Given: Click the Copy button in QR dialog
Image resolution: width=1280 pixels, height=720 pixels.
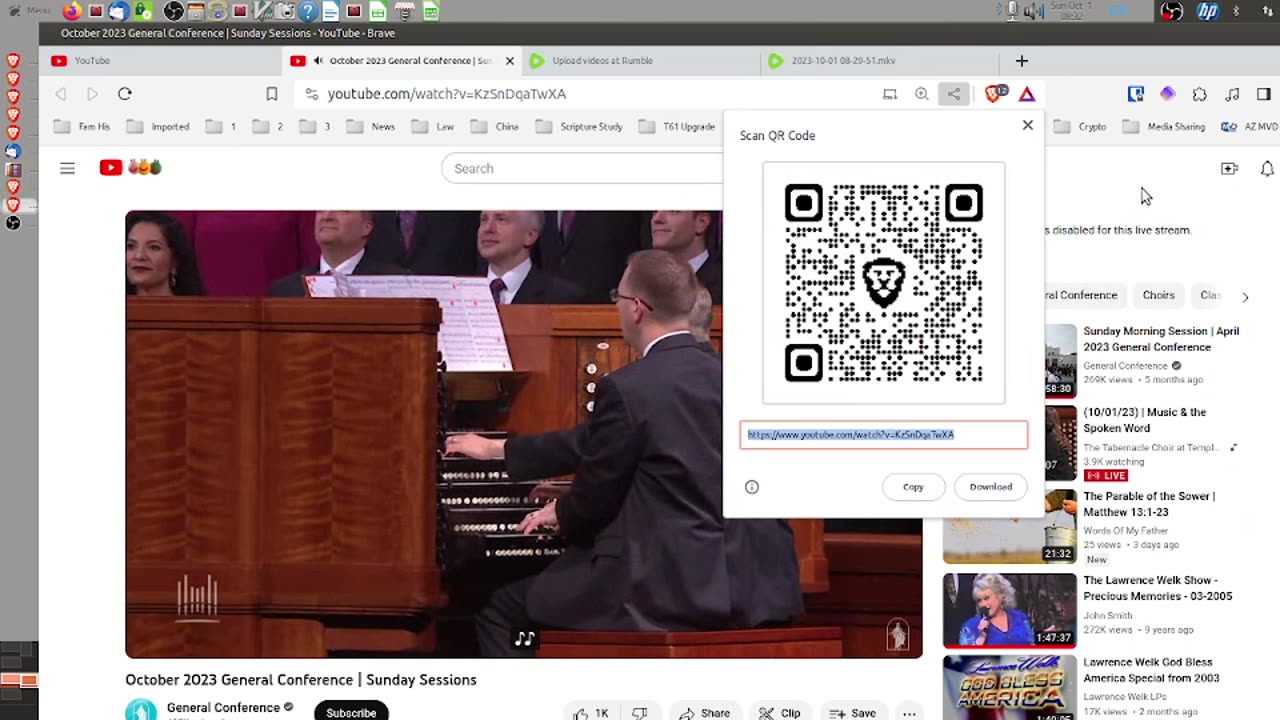Looking at the screenshot, I should tap(913, 487).
